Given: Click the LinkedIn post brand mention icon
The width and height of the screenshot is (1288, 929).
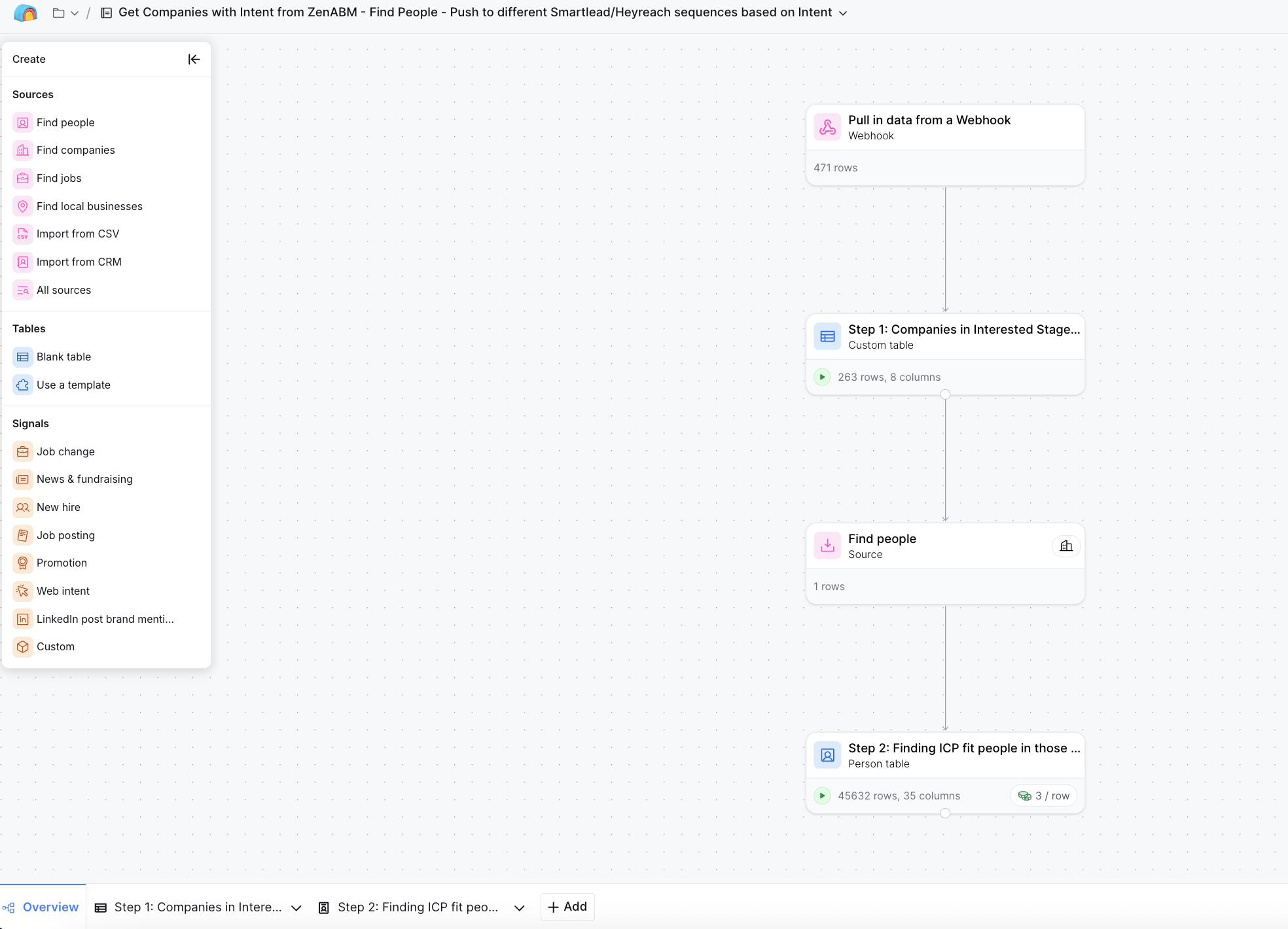Looking at the screenshot, I should [x=23, y=620].
